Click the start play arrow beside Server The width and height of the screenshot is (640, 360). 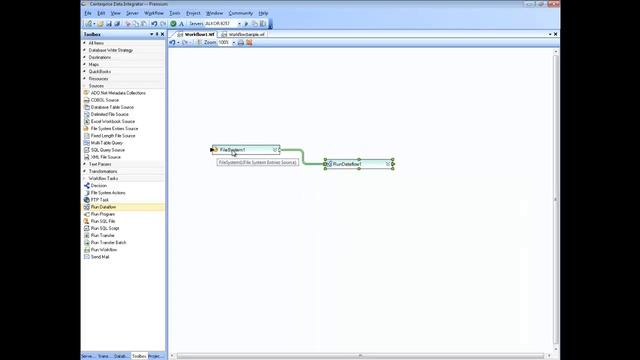click(x=246, y=24)
